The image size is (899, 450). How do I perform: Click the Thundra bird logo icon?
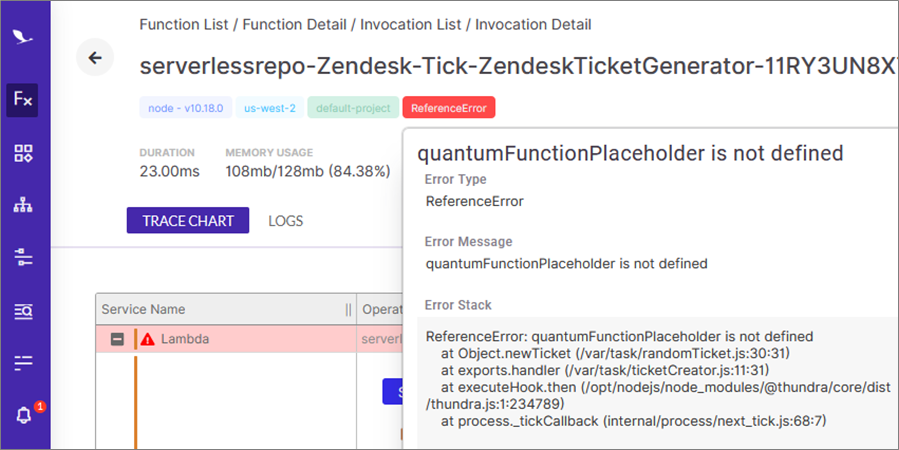click(x=22, y=37)
